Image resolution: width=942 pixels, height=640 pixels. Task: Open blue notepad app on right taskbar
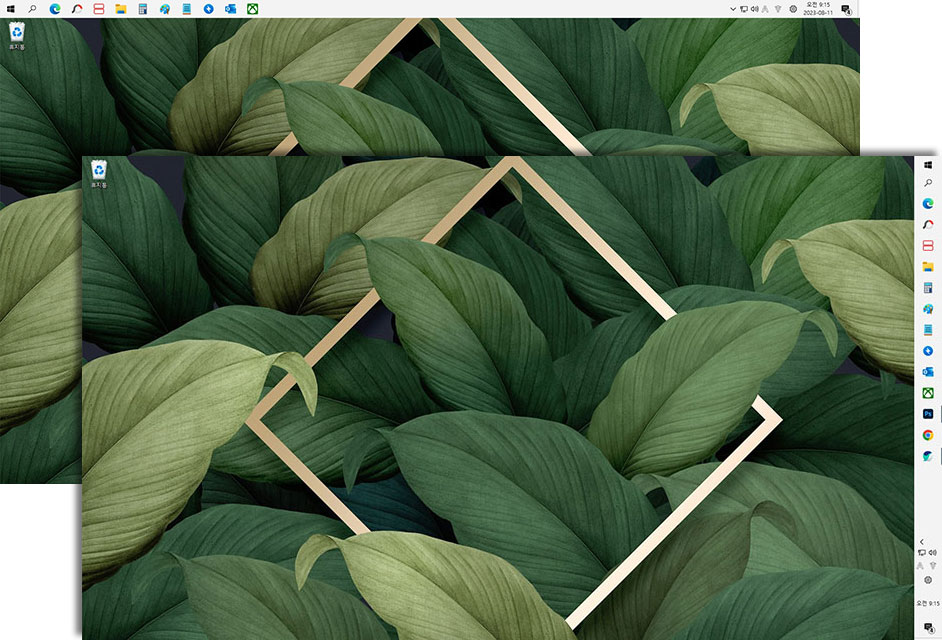[x=928, y=330]
